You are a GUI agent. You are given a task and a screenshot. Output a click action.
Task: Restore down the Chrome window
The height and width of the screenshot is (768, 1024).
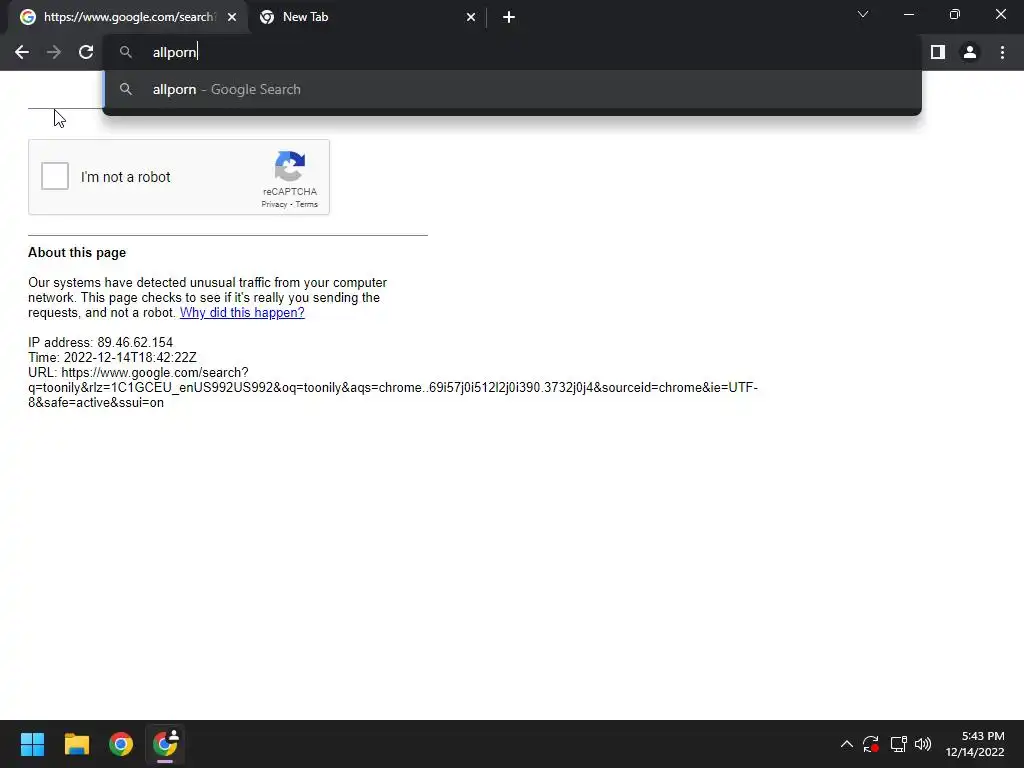[955, 14]
